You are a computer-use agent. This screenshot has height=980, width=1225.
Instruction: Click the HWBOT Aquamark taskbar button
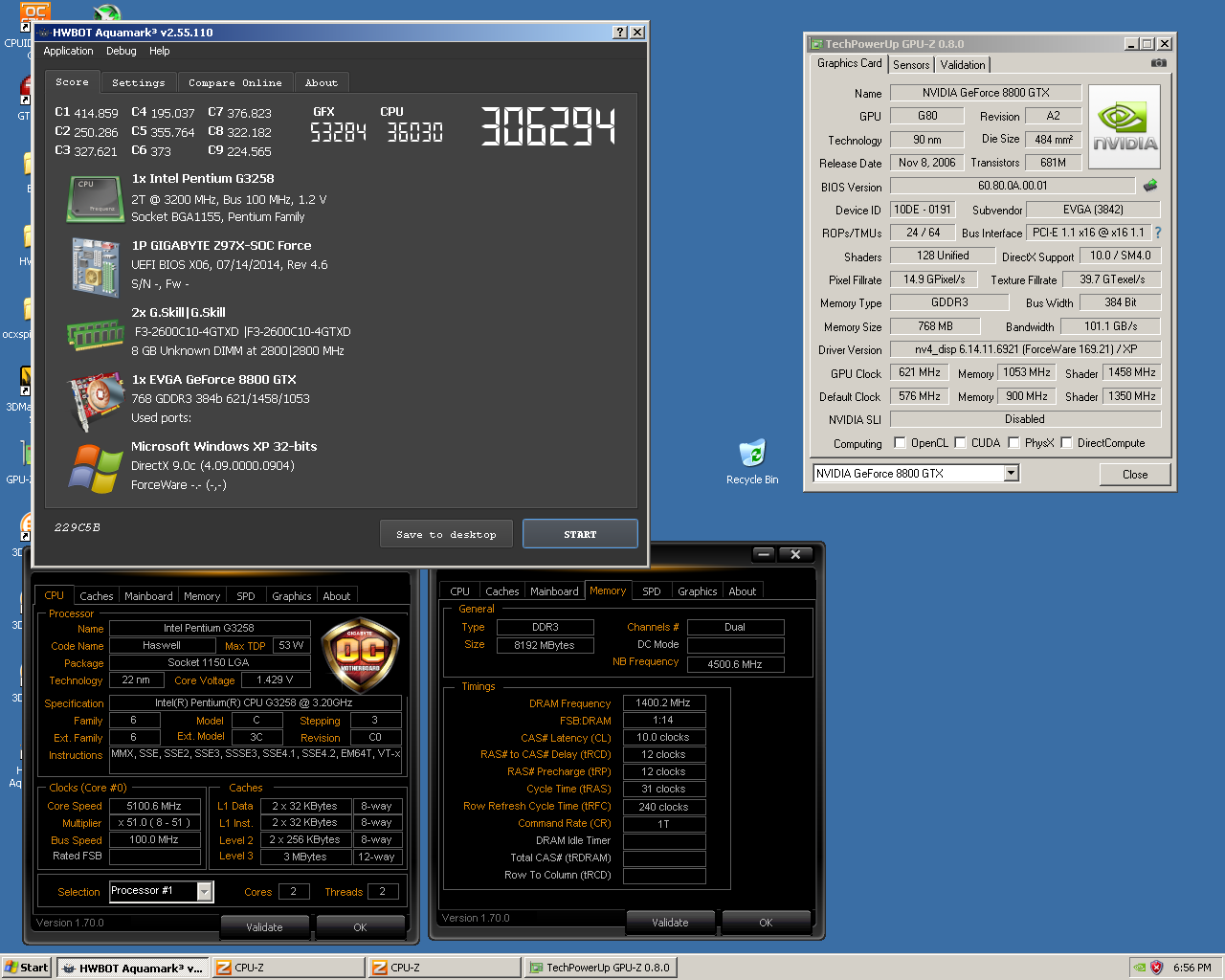point(132,968)
